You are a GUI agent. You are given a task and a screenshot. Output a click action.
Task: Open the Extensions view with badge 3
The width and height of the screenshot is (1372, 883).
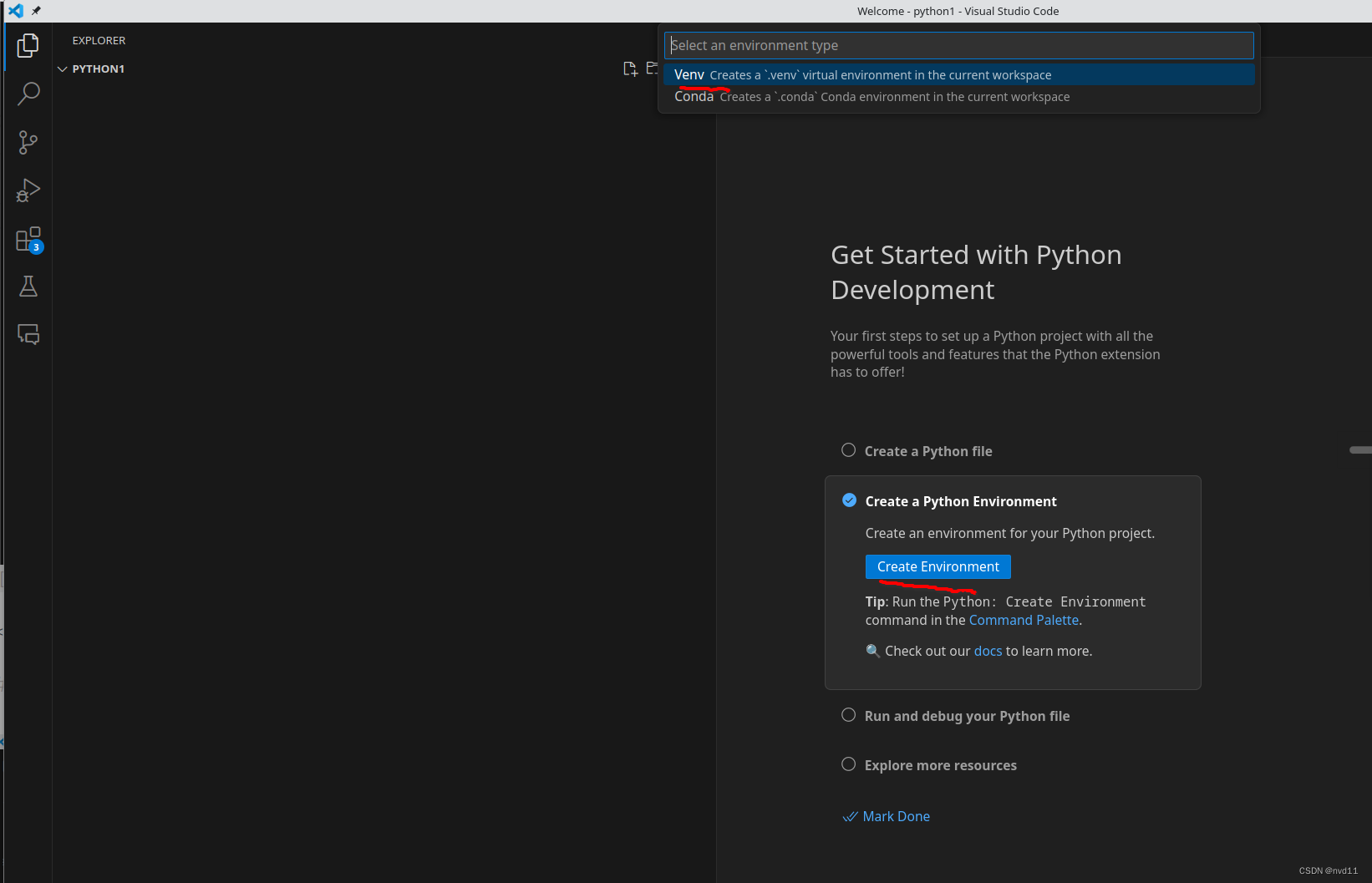(x=28, y=240)
